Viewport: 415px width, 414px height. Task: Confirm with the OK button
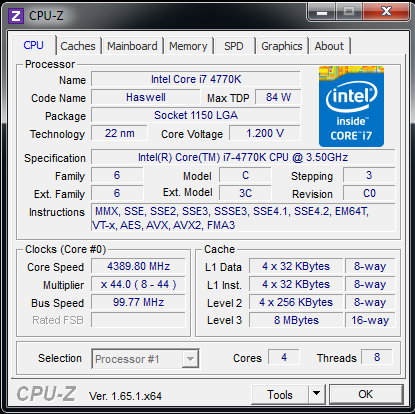tap(366, 394)
